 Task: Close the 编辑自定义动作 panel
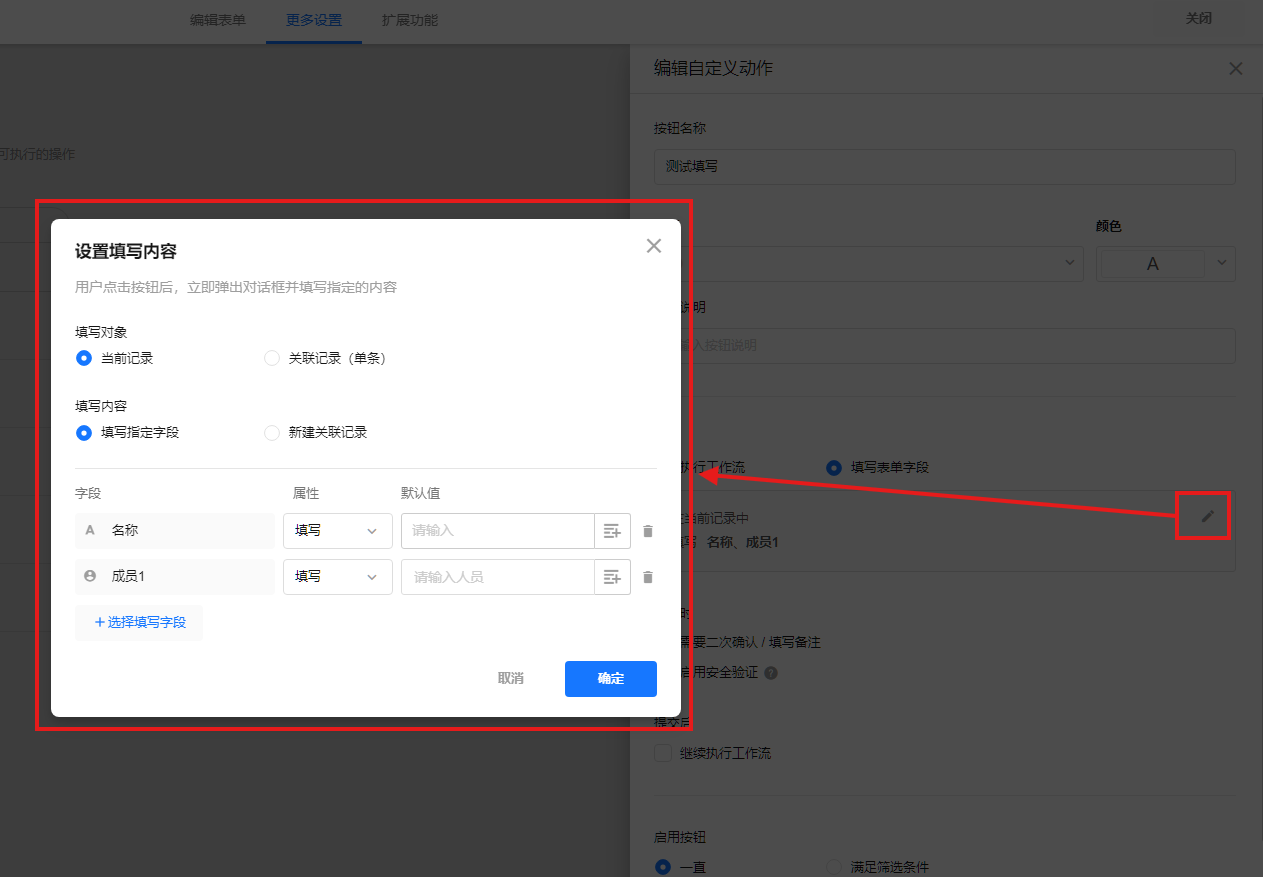tap(1236, 69)
